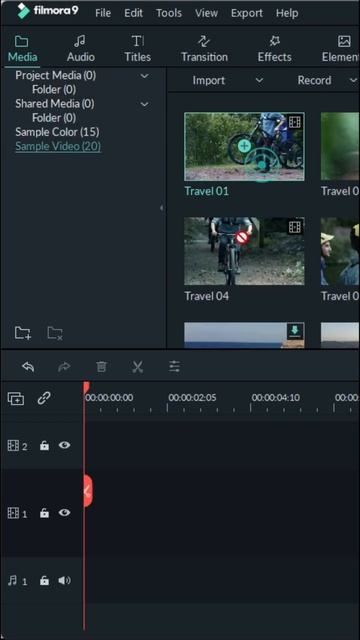Click the video track 2 filmstrip icon
360x640 pixels.
[13, 445]
